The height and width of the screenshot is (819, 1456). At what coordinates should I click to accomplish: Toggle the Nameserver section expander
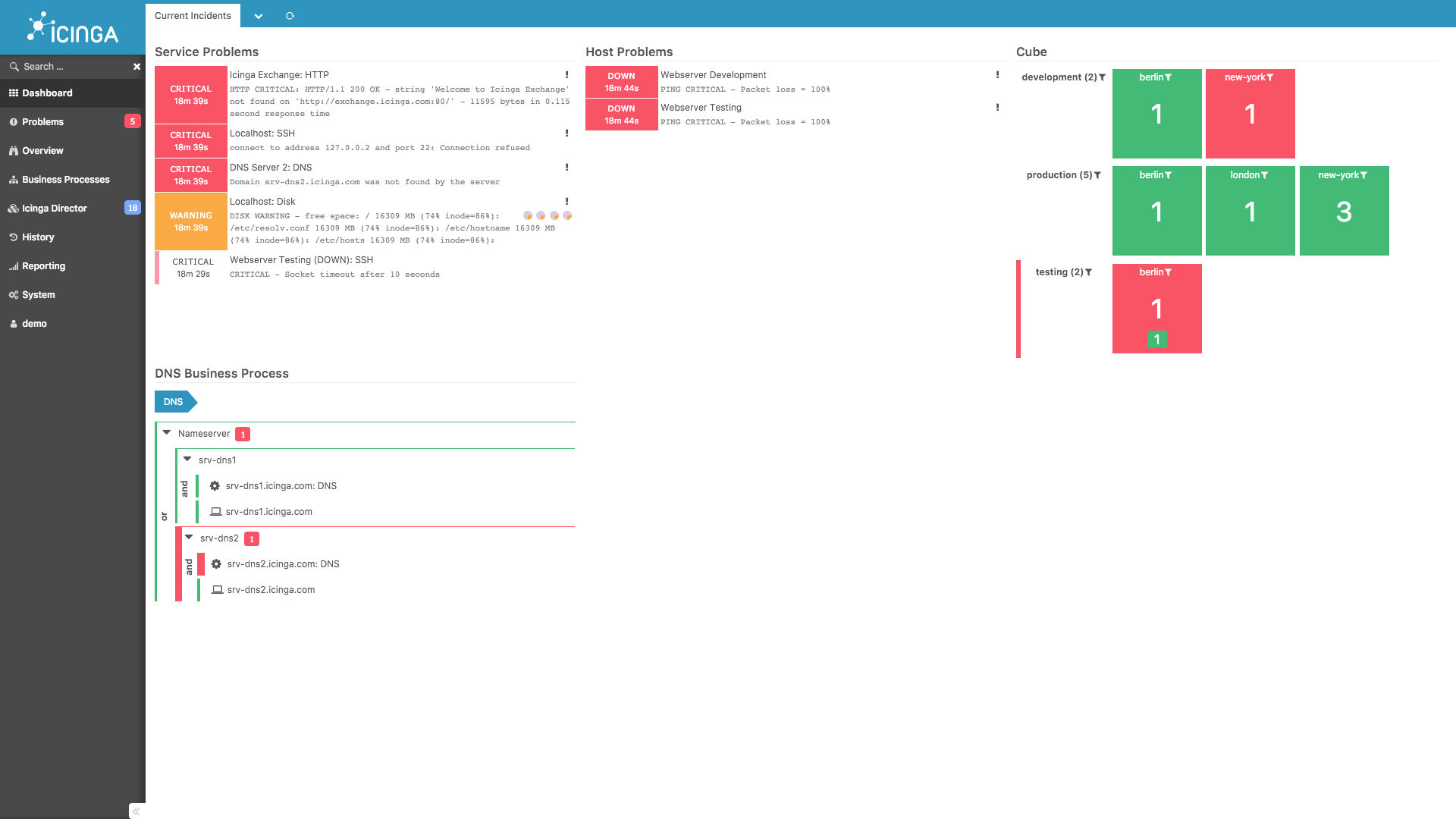pyautogui.click(x=167, y=433)
